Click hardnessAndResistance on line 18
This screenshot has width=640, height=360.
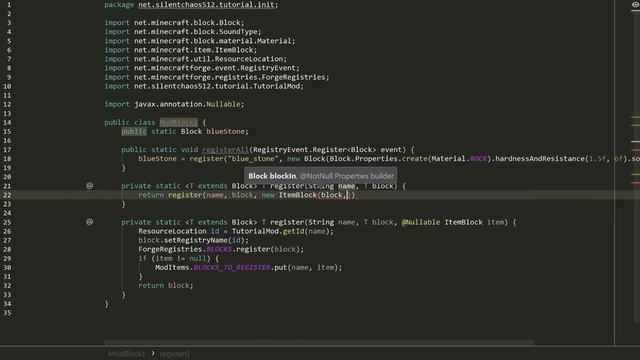coord(540,158)
